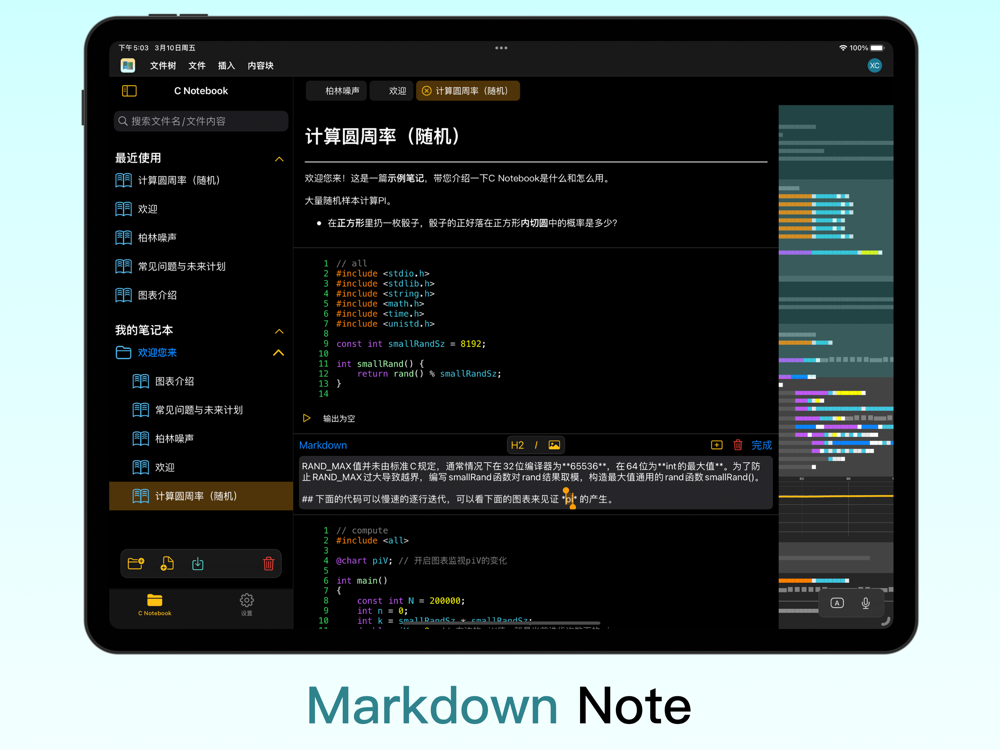Click the three dots multitasking indicator
This screenshot has height=750, width=1000.
click(x=501, y=48)
